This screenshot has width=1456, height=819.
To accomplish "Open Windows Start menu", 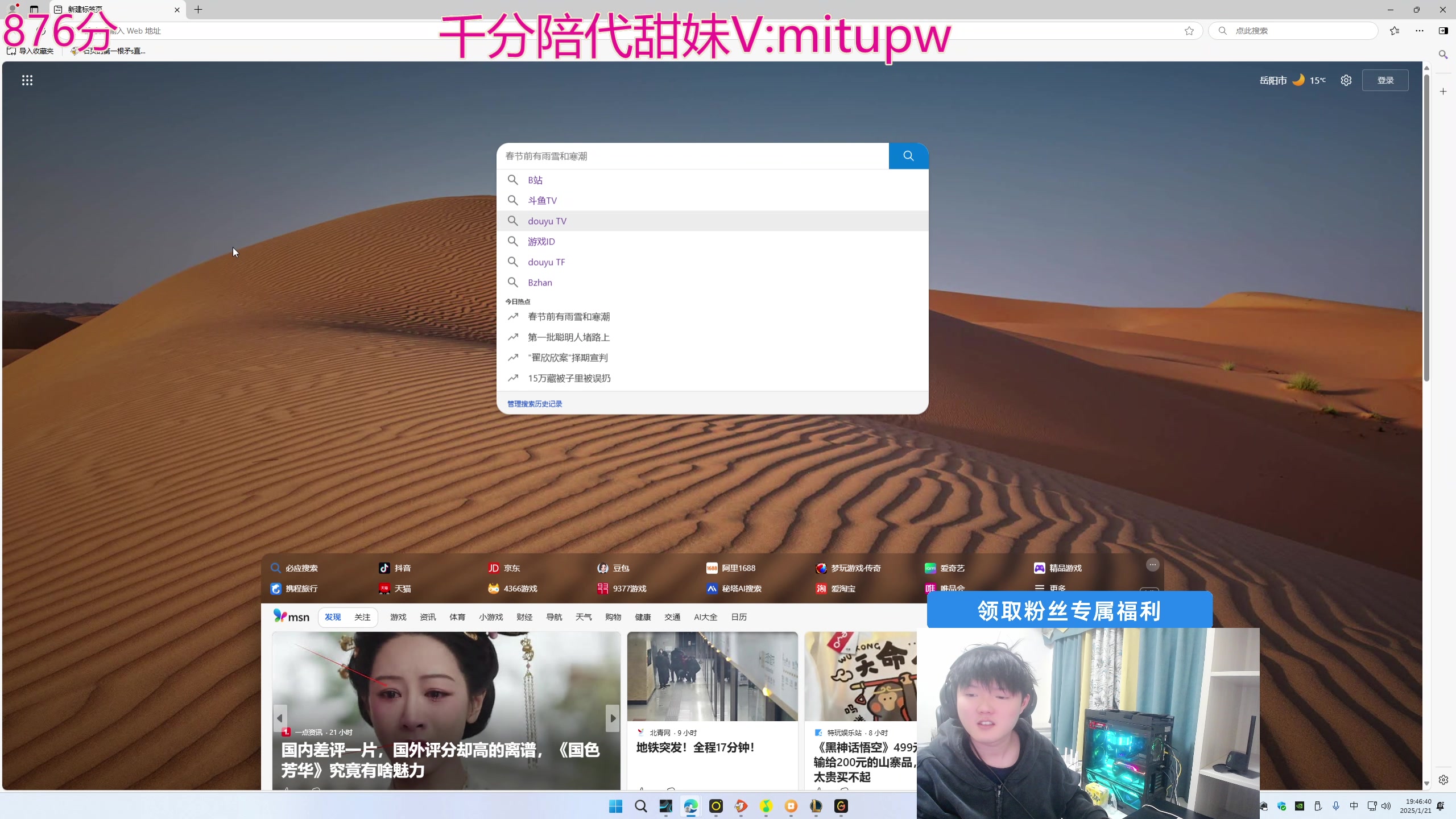I will (x=615, y=806).
